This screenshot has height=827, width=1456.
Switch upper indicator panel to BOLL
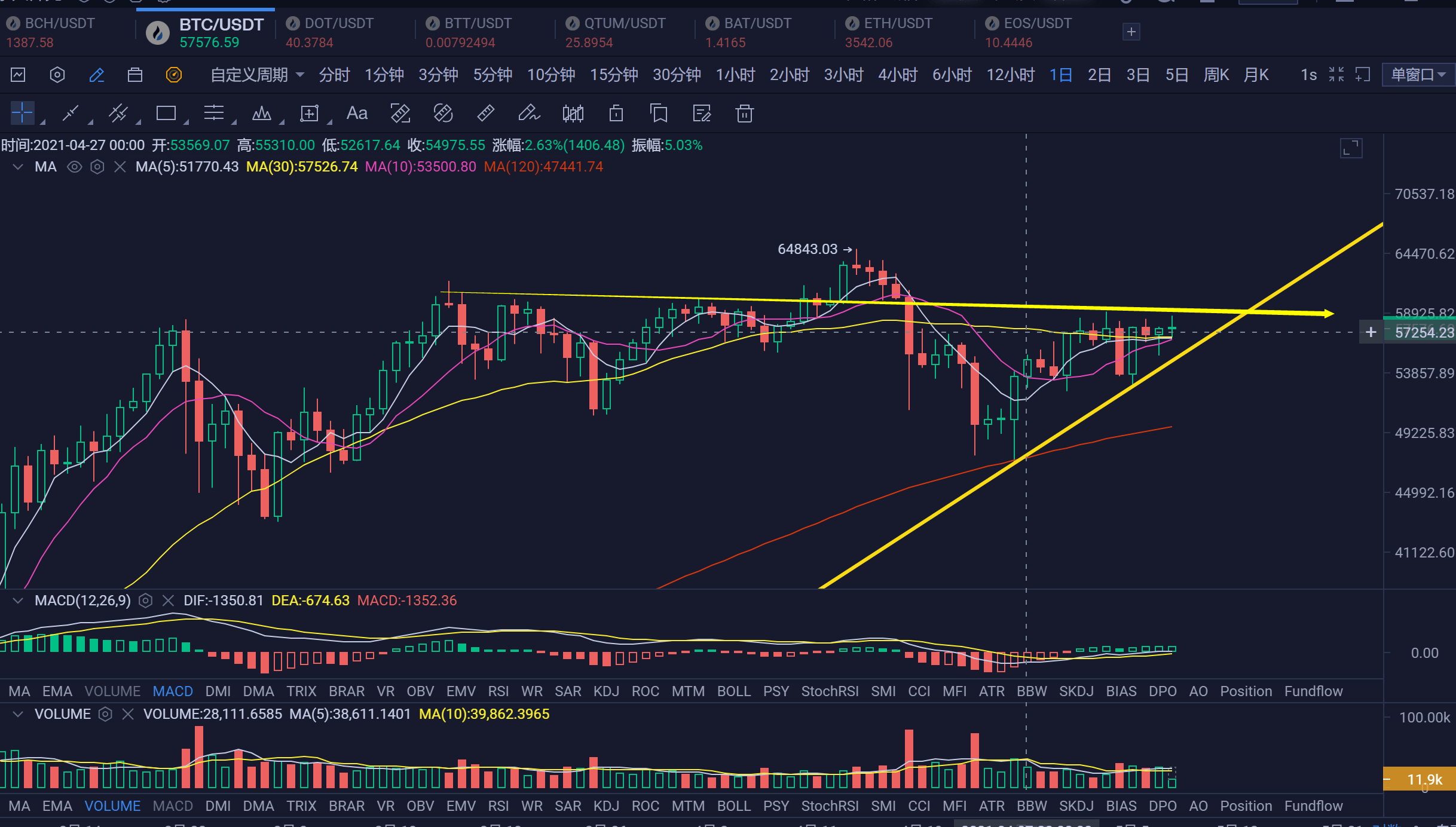click(x=733, y=691)
